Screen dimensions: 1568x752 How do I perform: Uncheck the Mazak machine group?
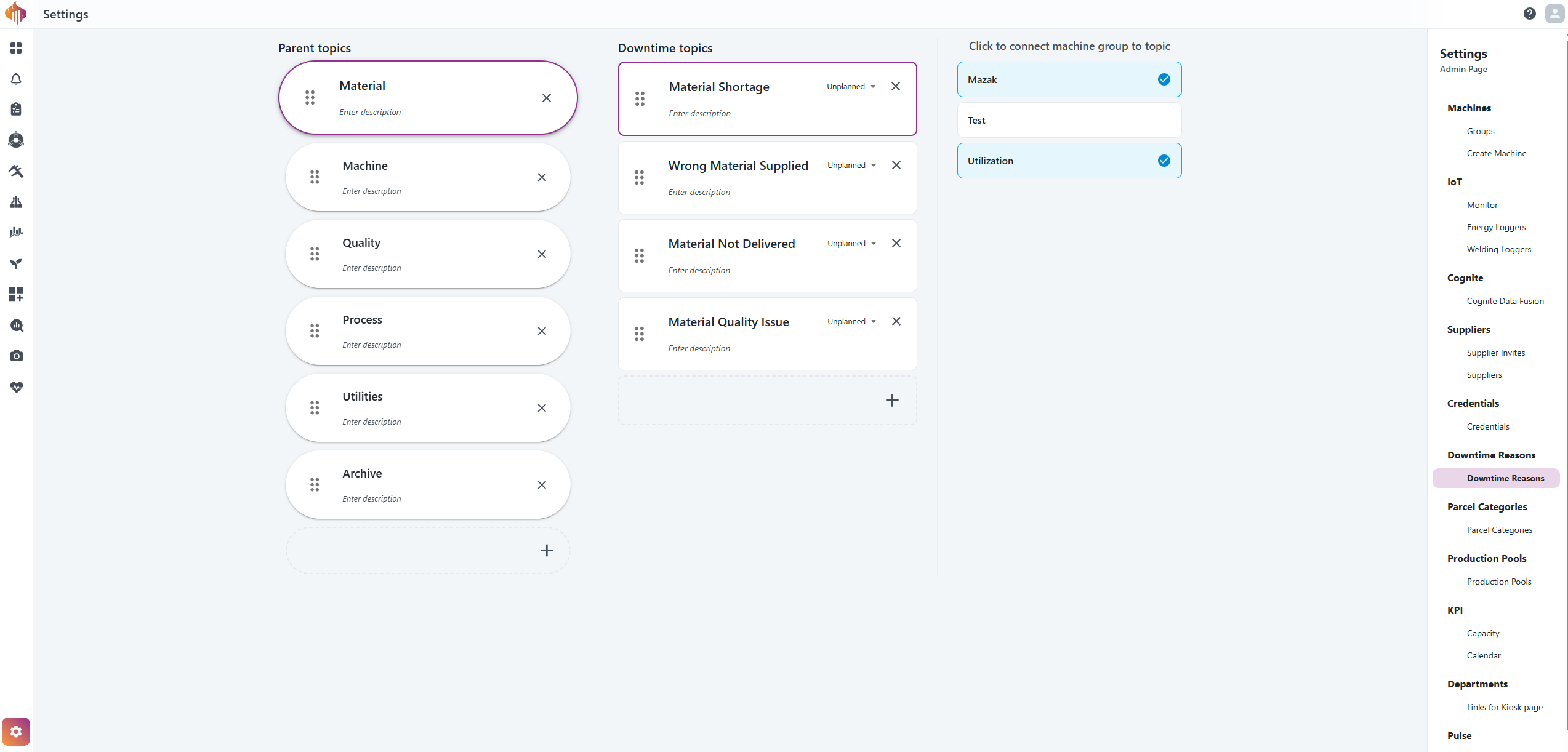click(1163, 79)
